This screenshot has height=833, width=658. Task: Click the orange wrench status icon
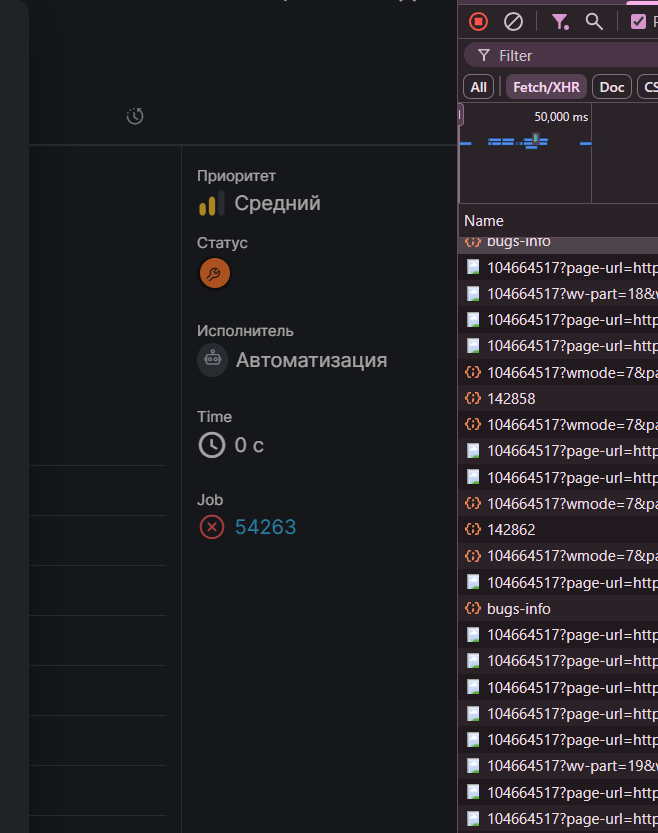point(214,273)
